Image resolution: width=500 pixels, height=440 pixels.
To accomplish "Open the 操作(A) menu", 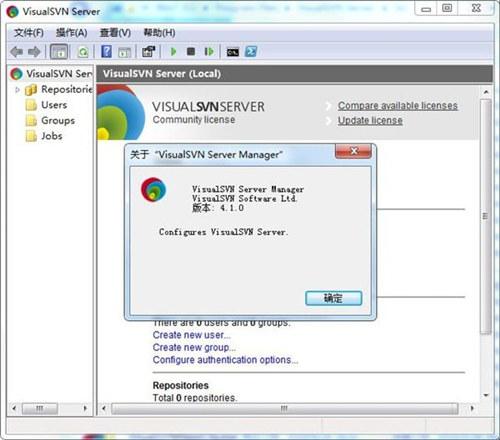I will 72,33.
